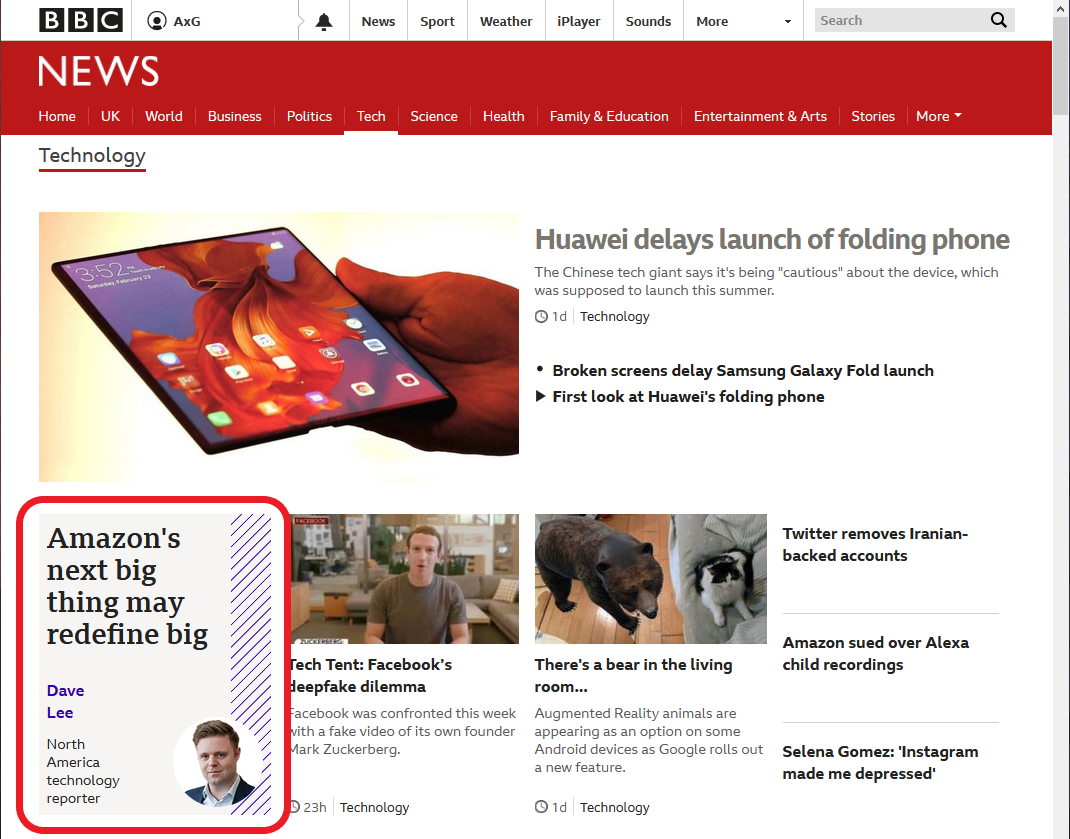Select the Tech tab in news navigation

tap(371, 116)
